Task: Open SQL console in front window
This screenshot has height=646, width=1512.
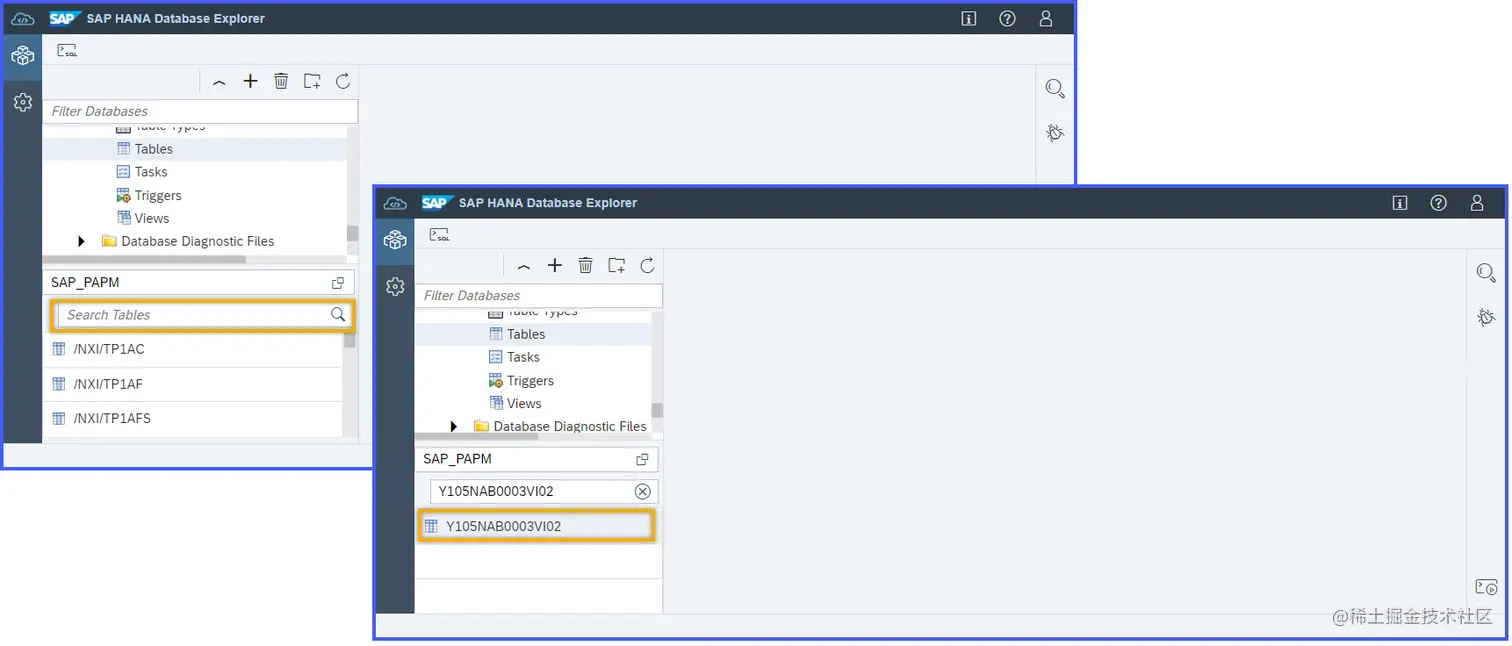Action: tap(439, 235)
